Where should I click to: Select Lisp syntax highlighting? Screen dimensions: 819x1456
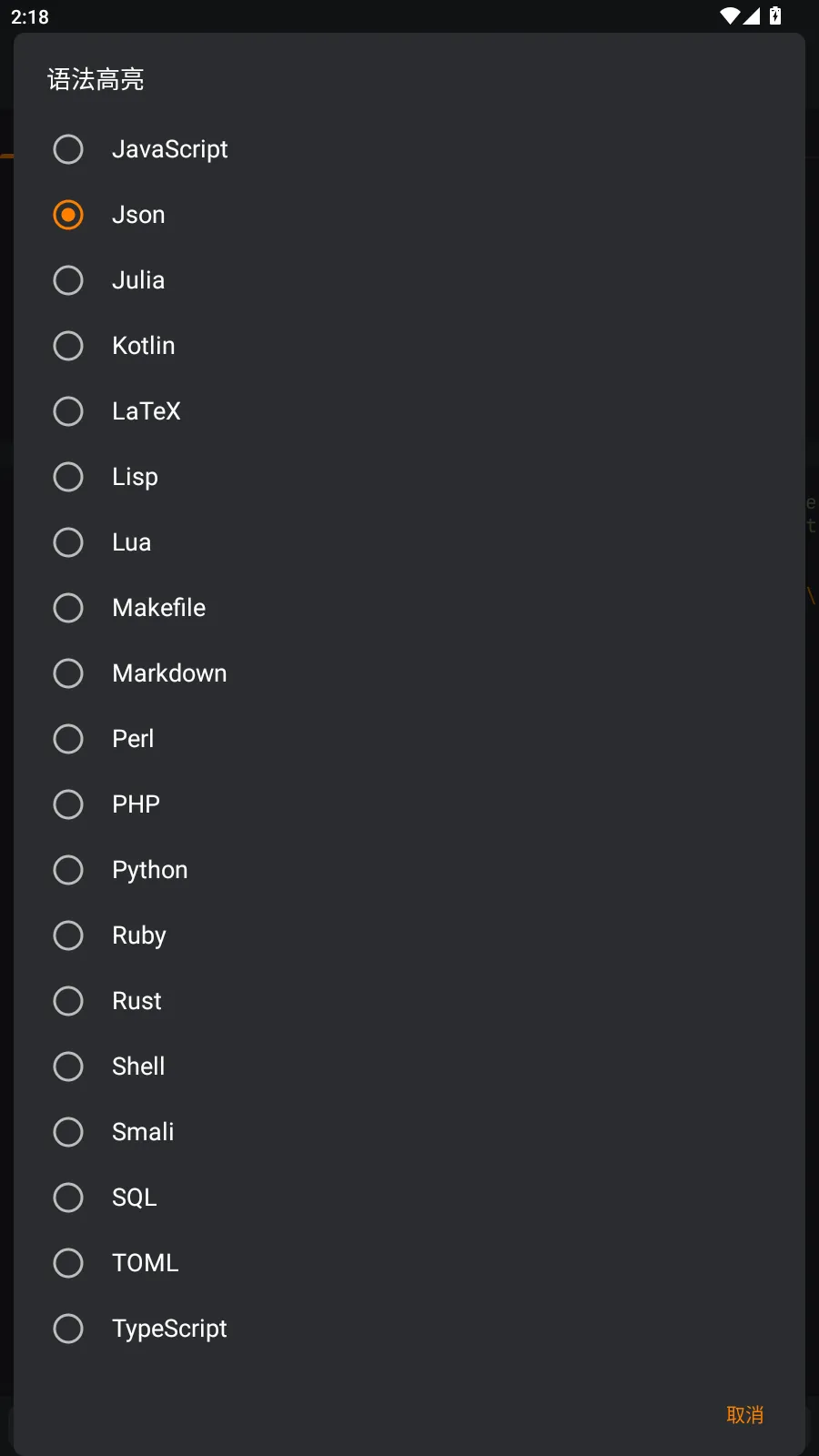68,477
